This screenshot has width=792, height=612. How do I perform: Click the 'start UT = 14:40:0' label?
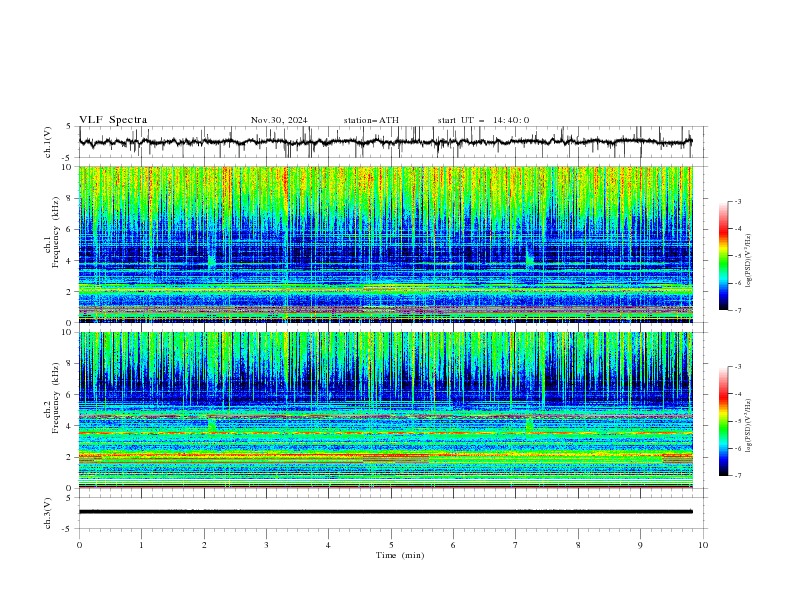(x=483, y=120)
